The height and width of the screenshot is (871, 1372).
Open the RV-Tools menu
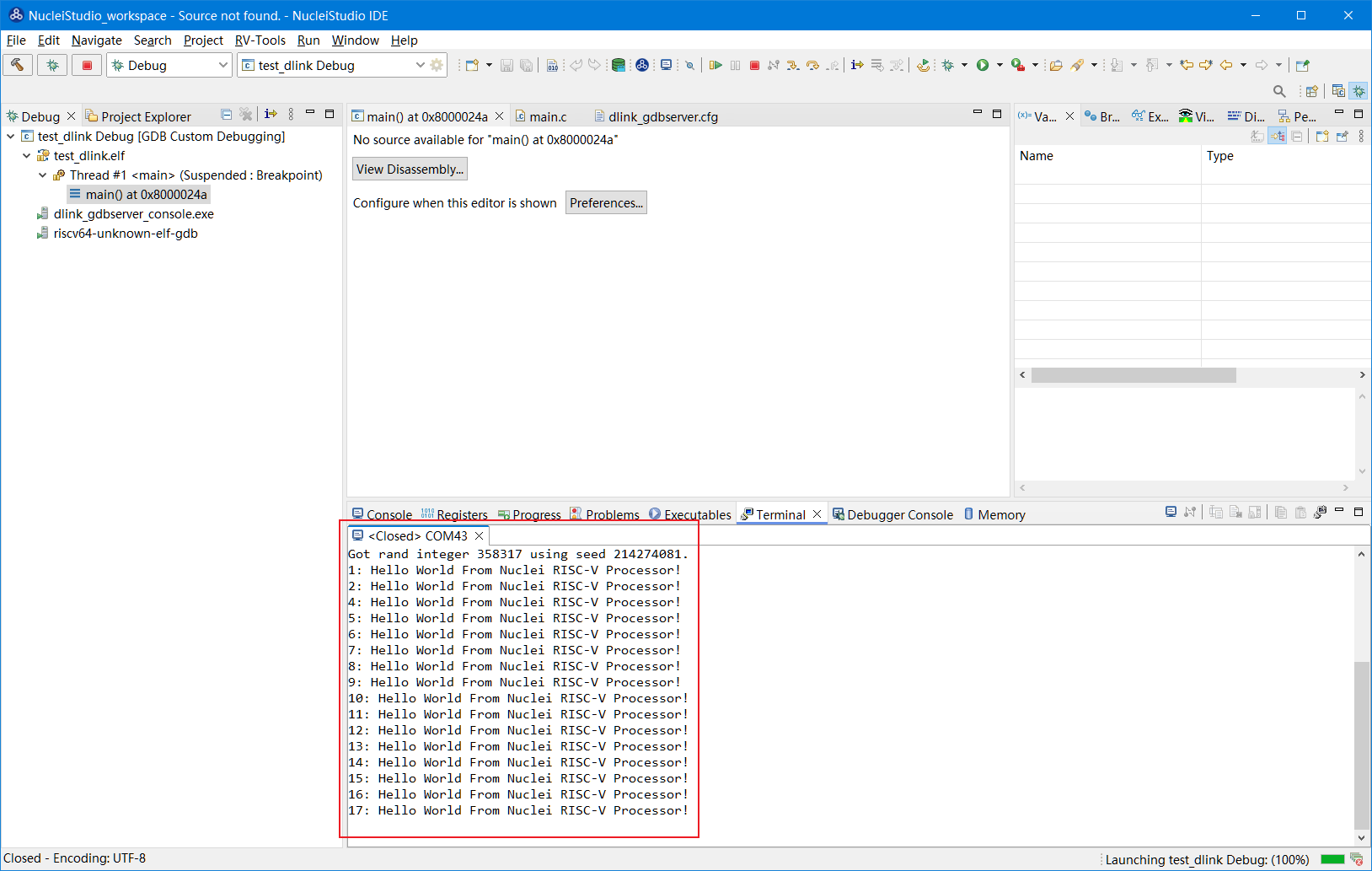pos(260,40)
